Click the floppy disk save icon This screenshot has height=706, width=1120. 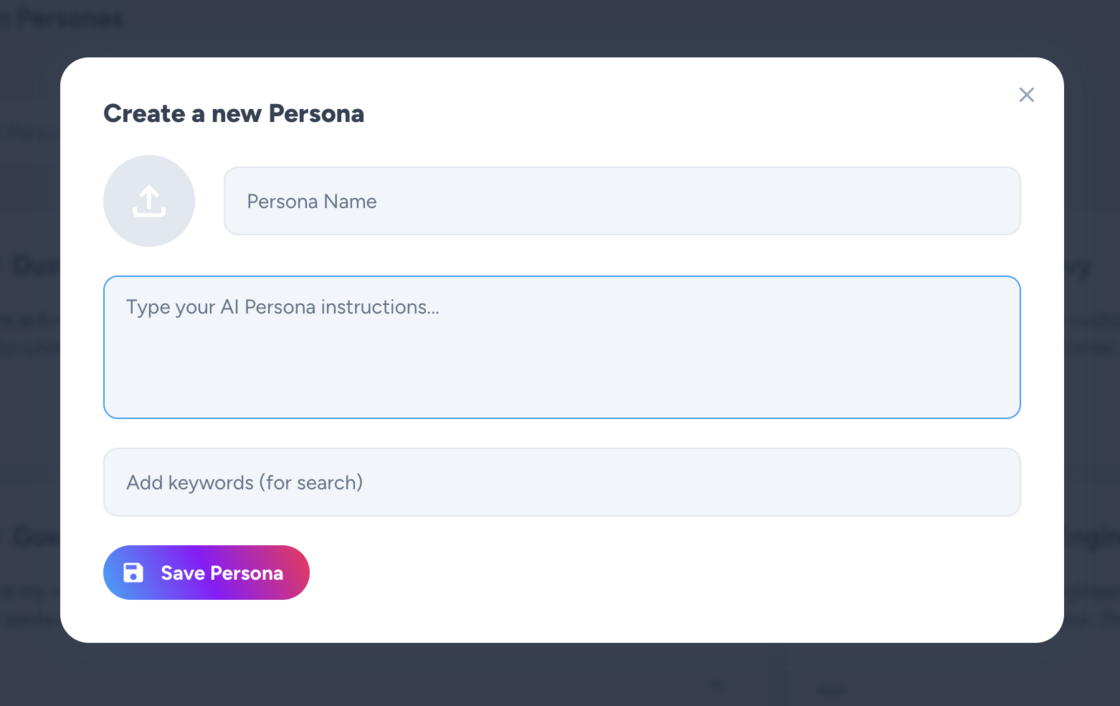pos(134,572)
